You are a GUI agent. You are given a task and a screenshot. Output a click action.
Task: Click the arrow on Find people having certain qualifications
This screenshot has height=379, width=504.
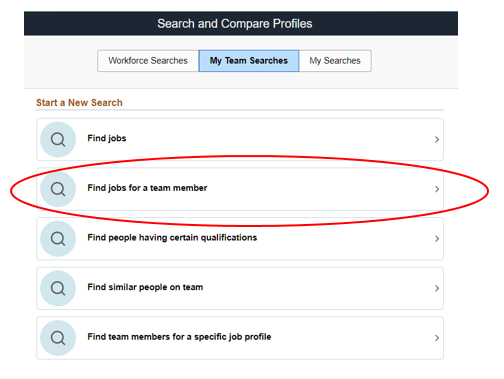[x=437, y=239]
